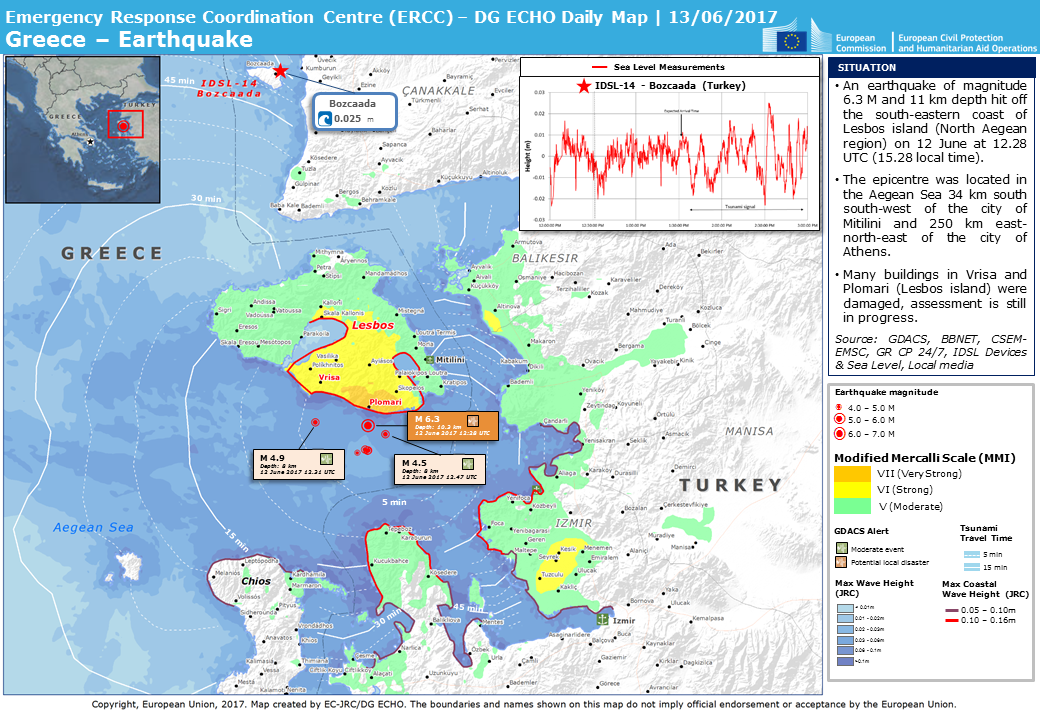Viewport: 1040px width, 720px height.
Task: Click the red square on the inset map
Action: coord(124,125)
